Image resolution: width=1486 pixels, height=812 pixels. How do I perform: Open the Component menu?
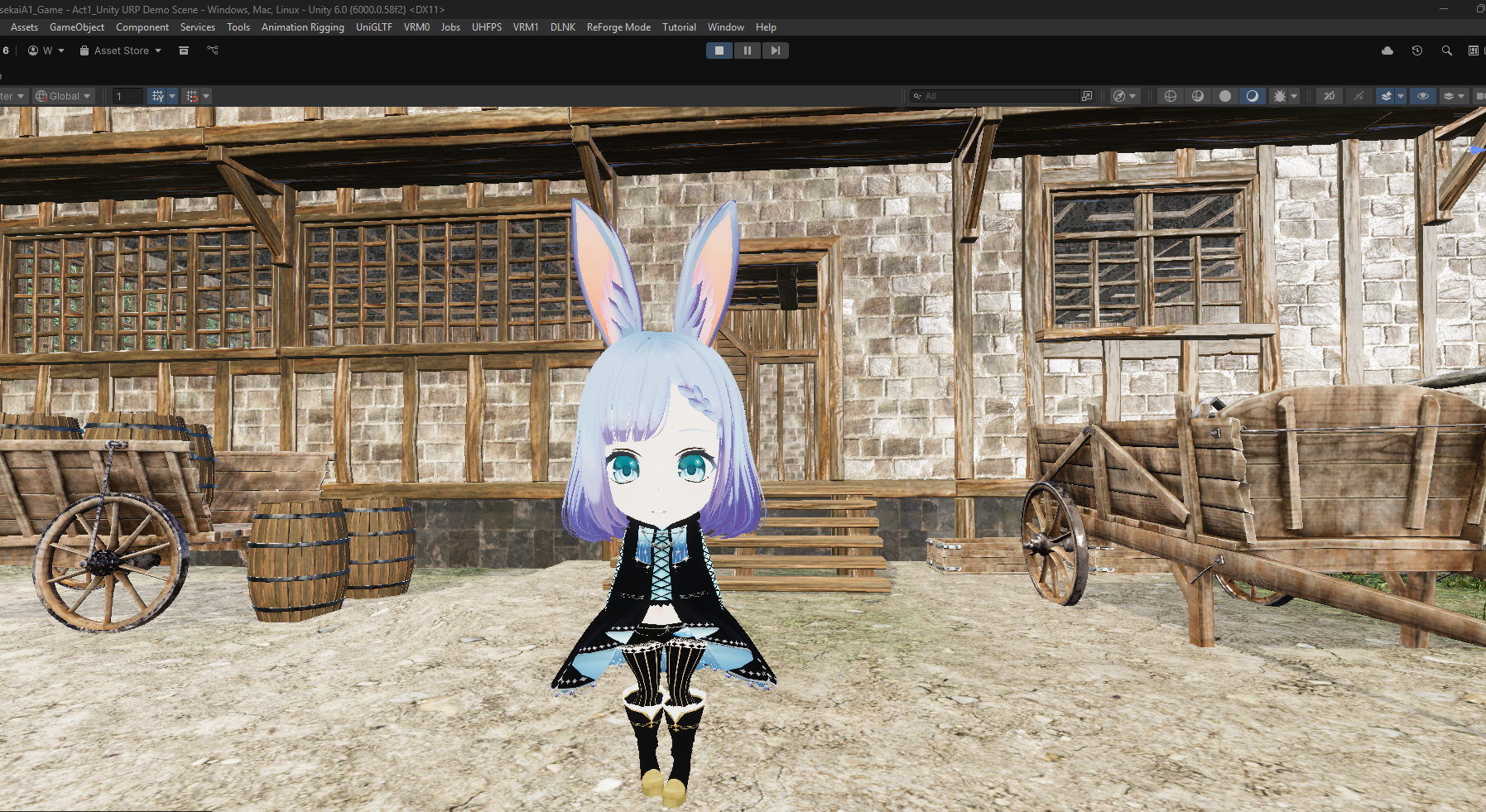(x=142, y=27)
